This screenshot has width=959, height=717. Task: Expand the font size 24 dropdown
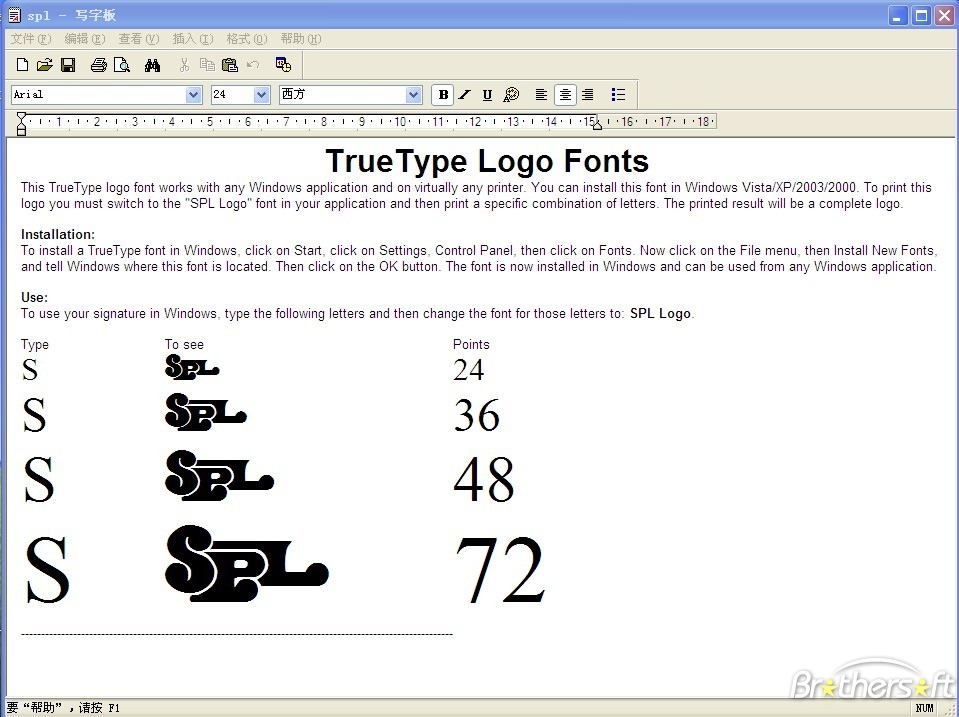[x=262, y=95]
